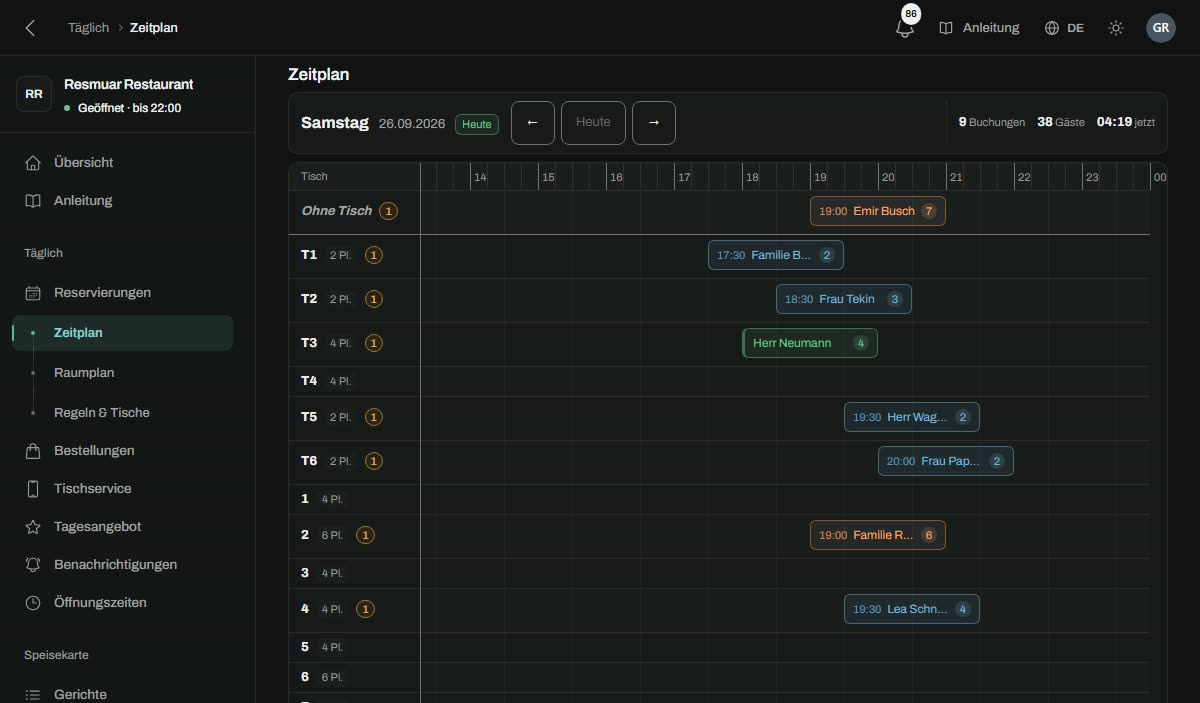The image size is (1200, 703).
Task: Click the booking count badge on T5
Action: 374,417
